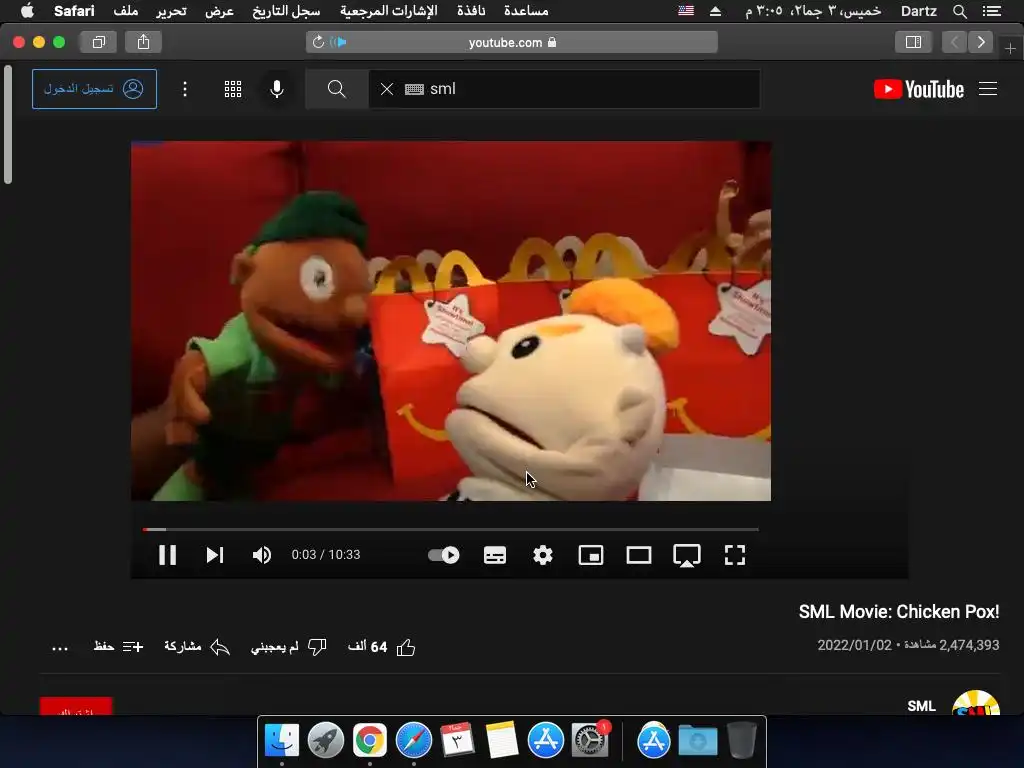Open System Preferences from the Dock
The image size is (1024, 768).
pos(590,740)
